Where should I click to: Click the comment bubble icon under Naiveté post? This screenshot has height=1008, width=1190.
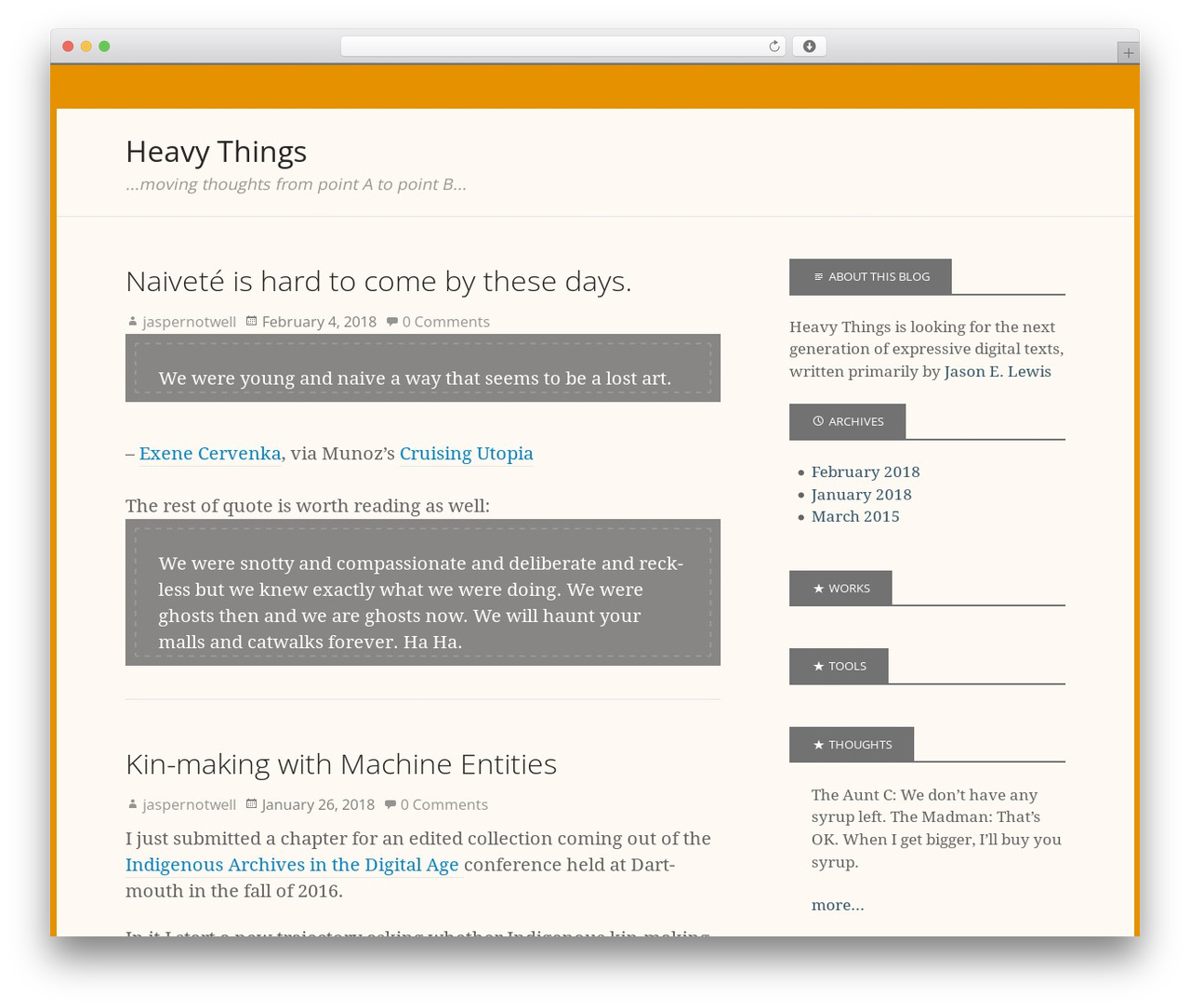(x=391, y=322)
